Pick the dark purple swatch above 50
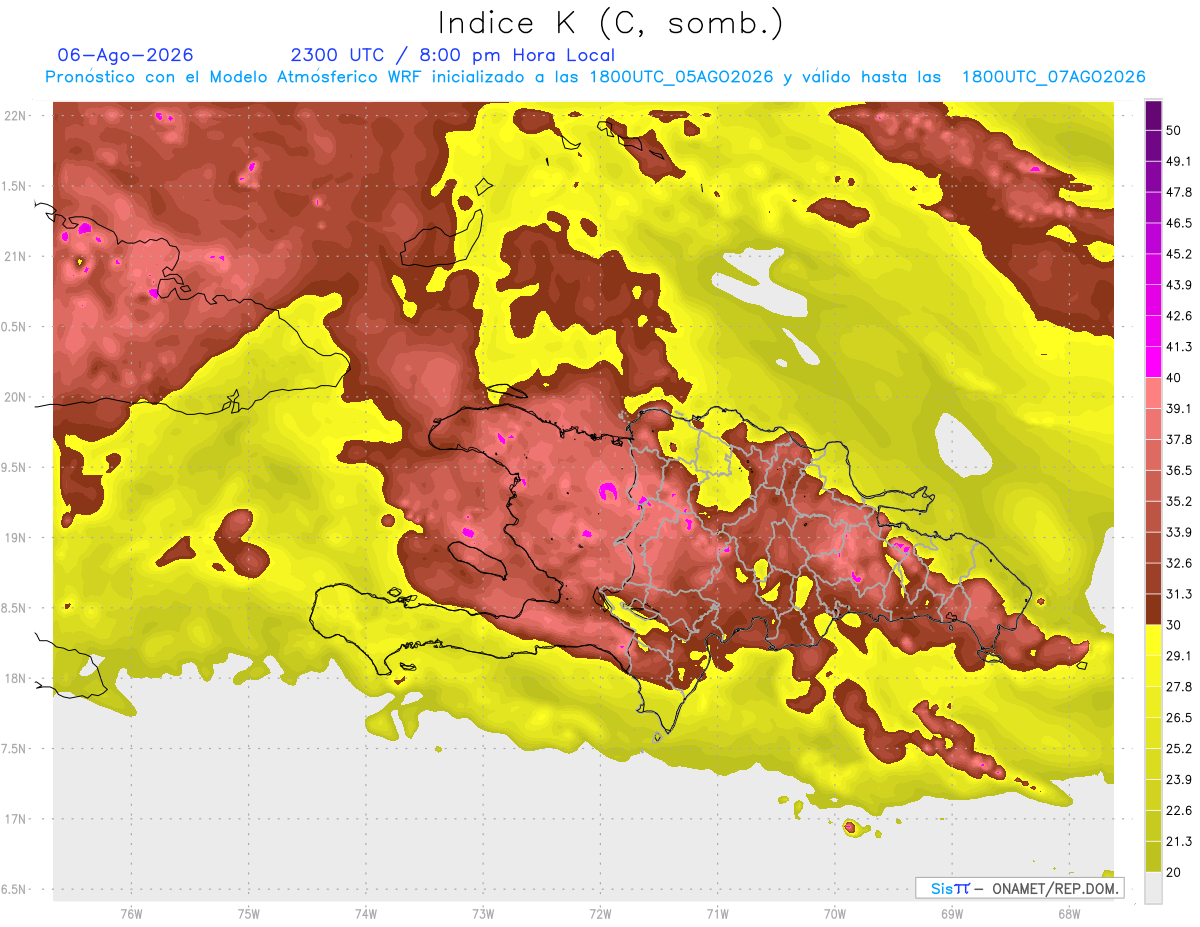 [1153, 115]
